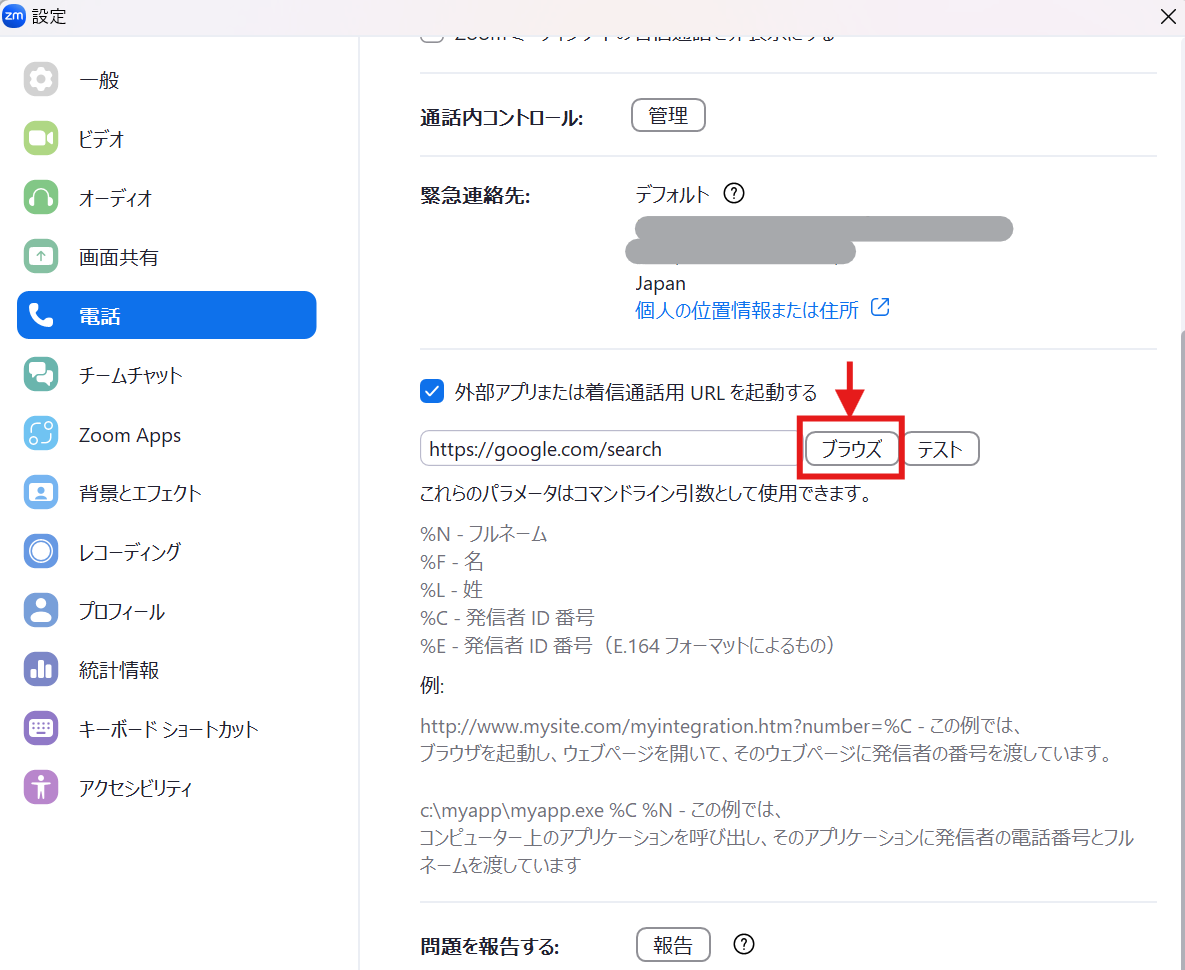Click the %L - 姓 parameter text
This screenshot has width=1185, height=970.
pyautogui.click(x=452, y=589)
